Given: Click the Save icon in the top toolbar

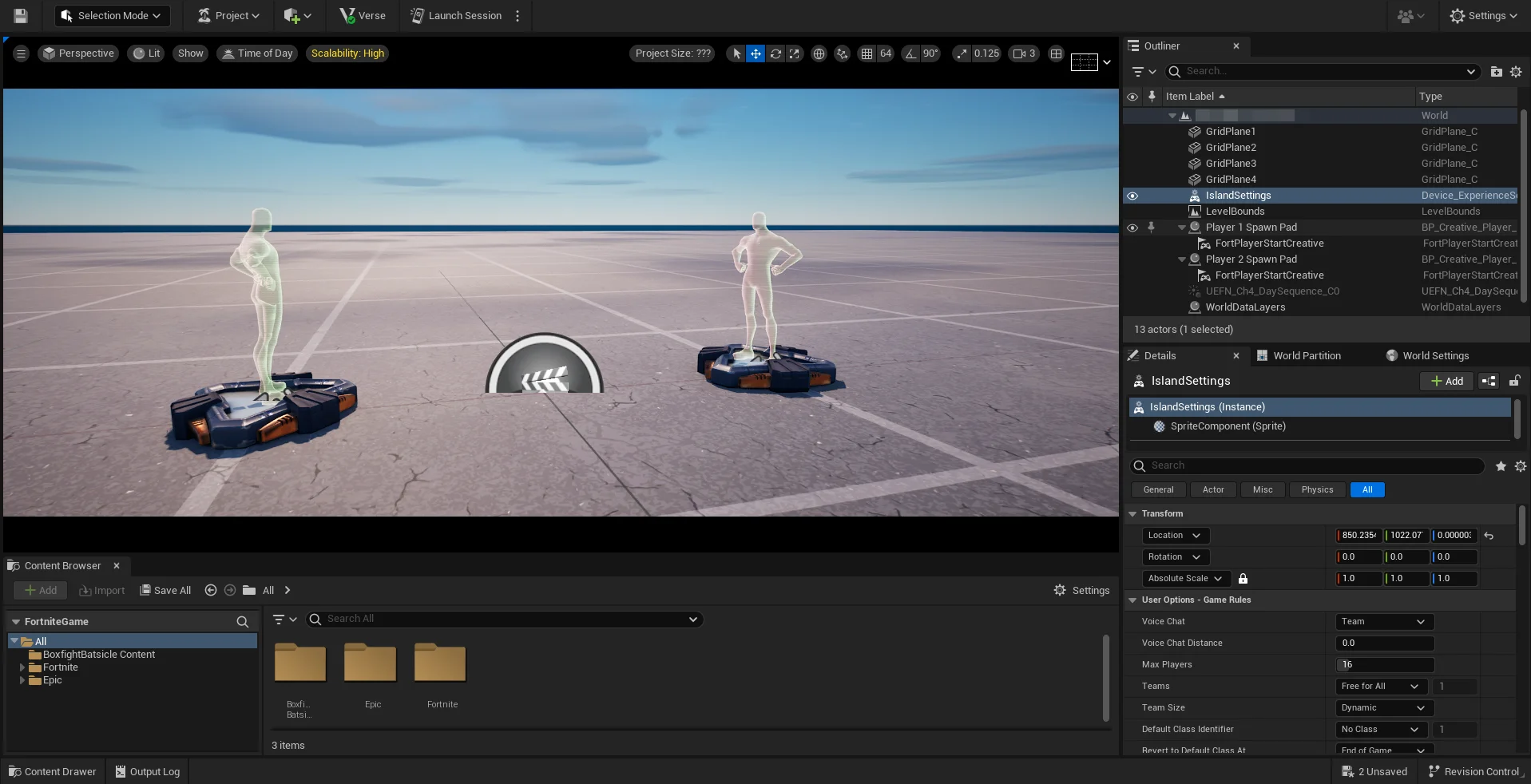Looking at the screenshot, I should 21,15.
